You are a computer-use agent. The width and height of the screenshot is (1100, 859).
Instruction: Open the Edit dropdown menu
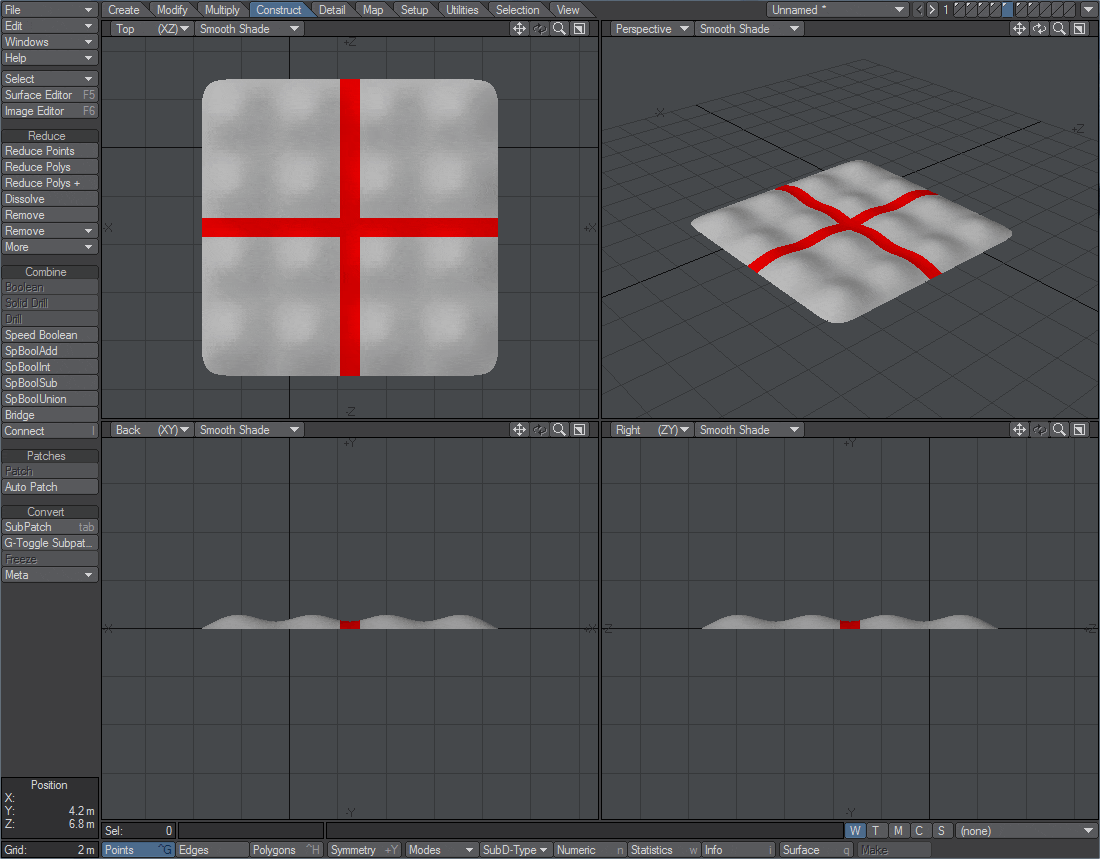click(x=49, y=26)
